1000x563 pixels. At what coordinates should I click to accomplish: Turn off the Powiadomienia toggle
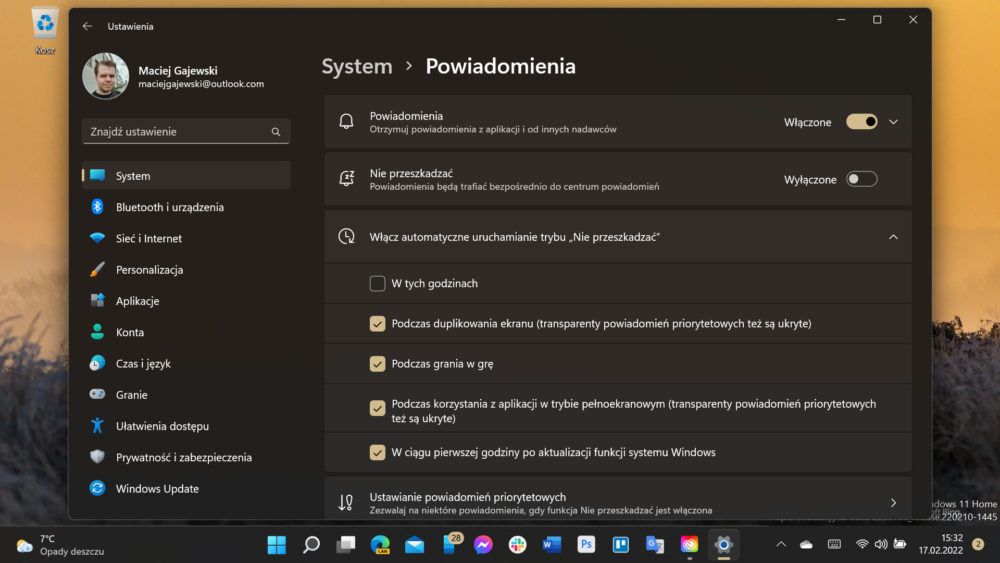(862, 122)
